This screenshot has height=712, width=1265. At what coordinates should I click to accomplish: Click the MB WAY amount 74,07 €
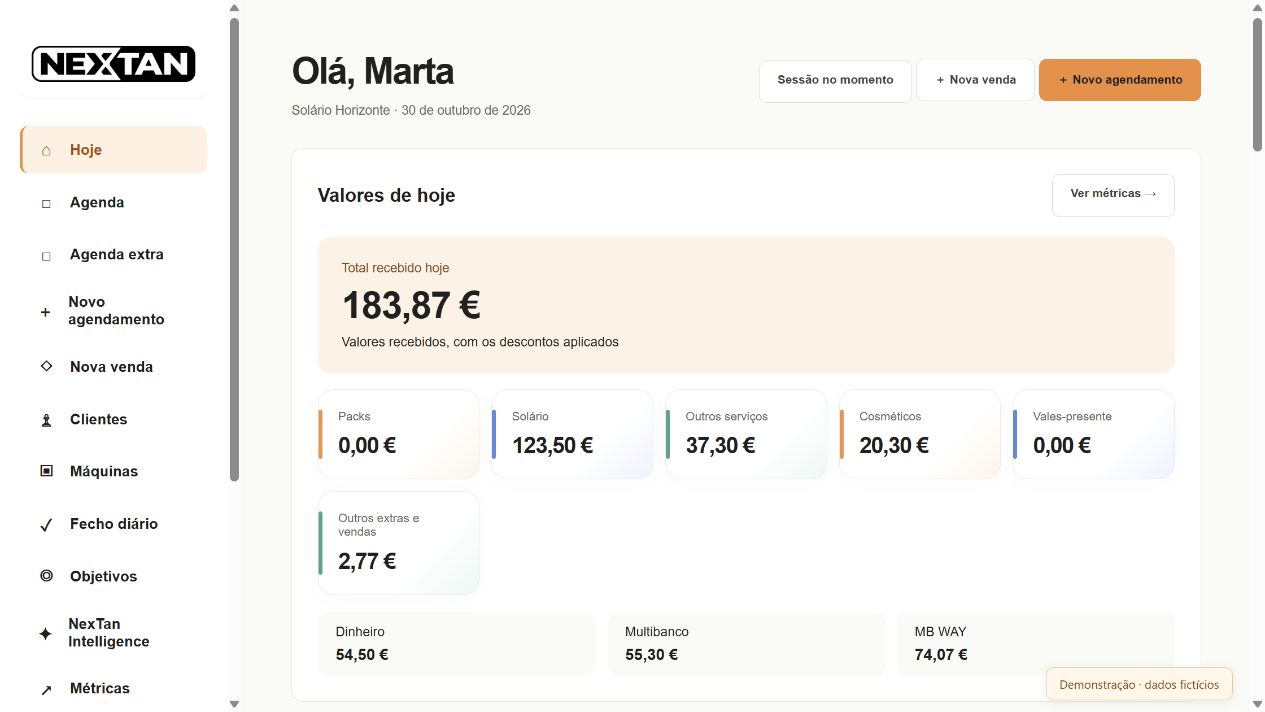click(x=941, y=655)
